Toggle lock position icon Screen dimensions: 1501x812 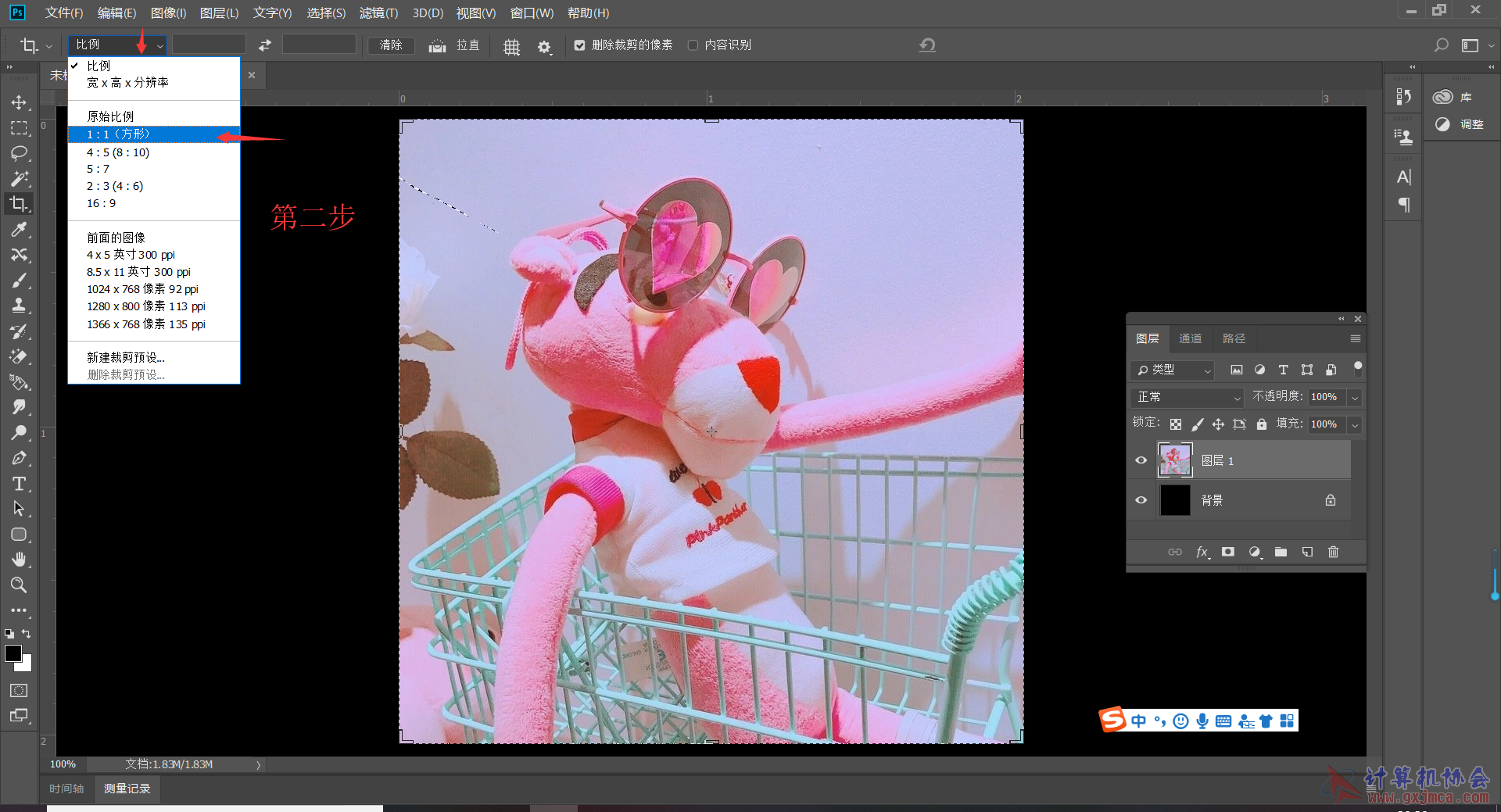(x=1218, y=424)
